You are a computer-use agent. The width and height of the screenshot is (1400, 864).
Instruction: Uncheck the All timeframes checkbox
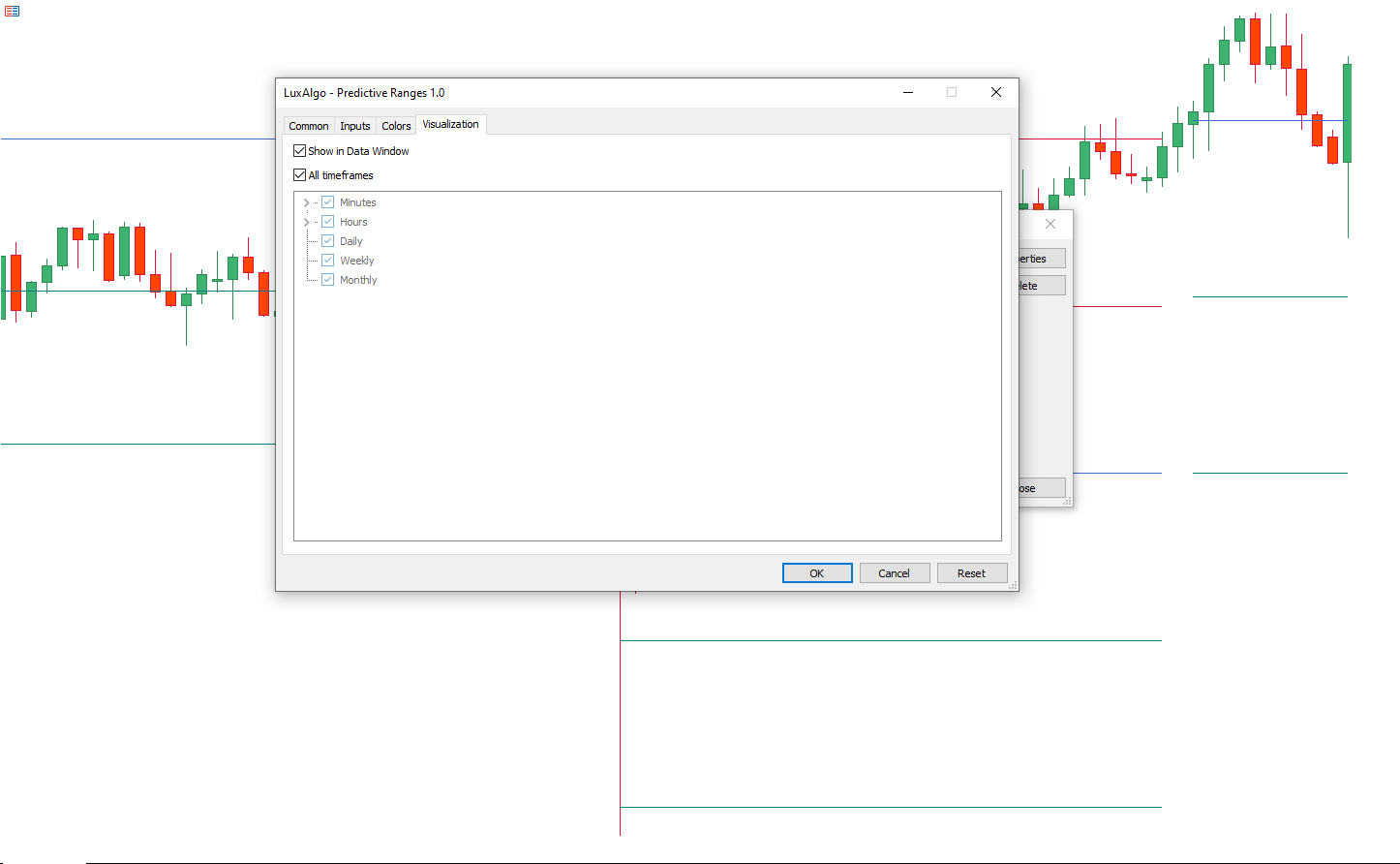pyautogui.click(x=300, y=175)
